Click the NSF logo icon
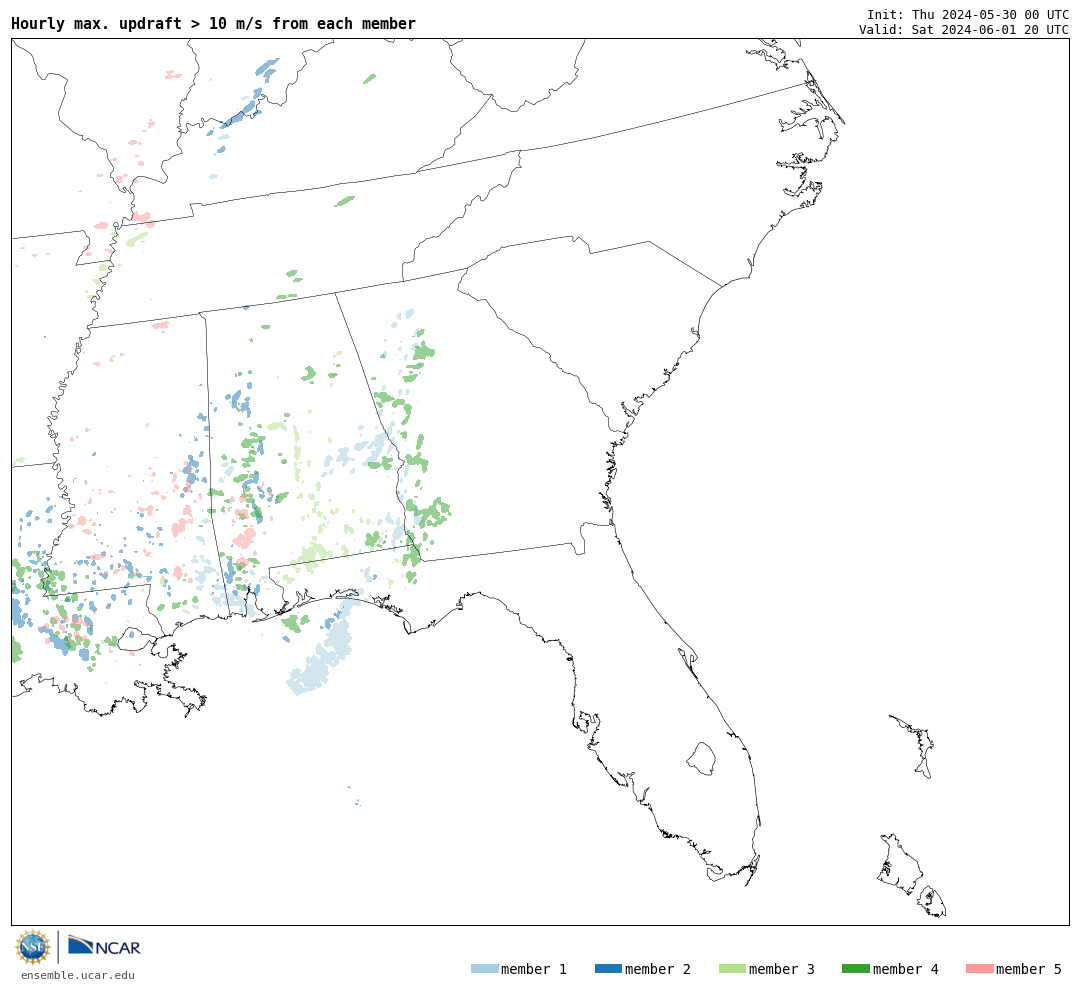This screenshot has height=988, width=1080. pyautogui.click(x=32, y=947)
